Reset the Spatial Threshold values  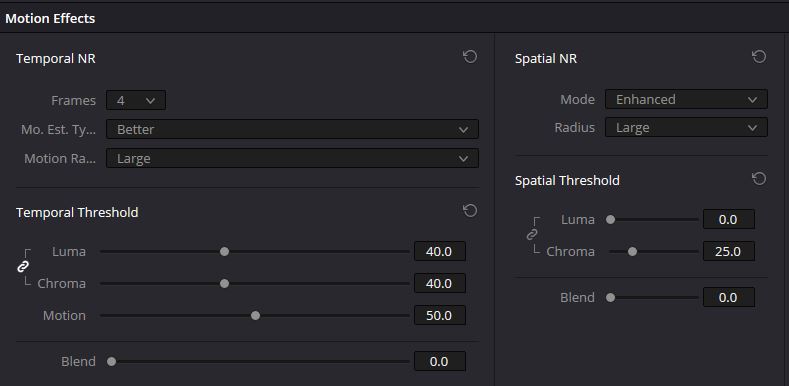click(x=759, y=179)
